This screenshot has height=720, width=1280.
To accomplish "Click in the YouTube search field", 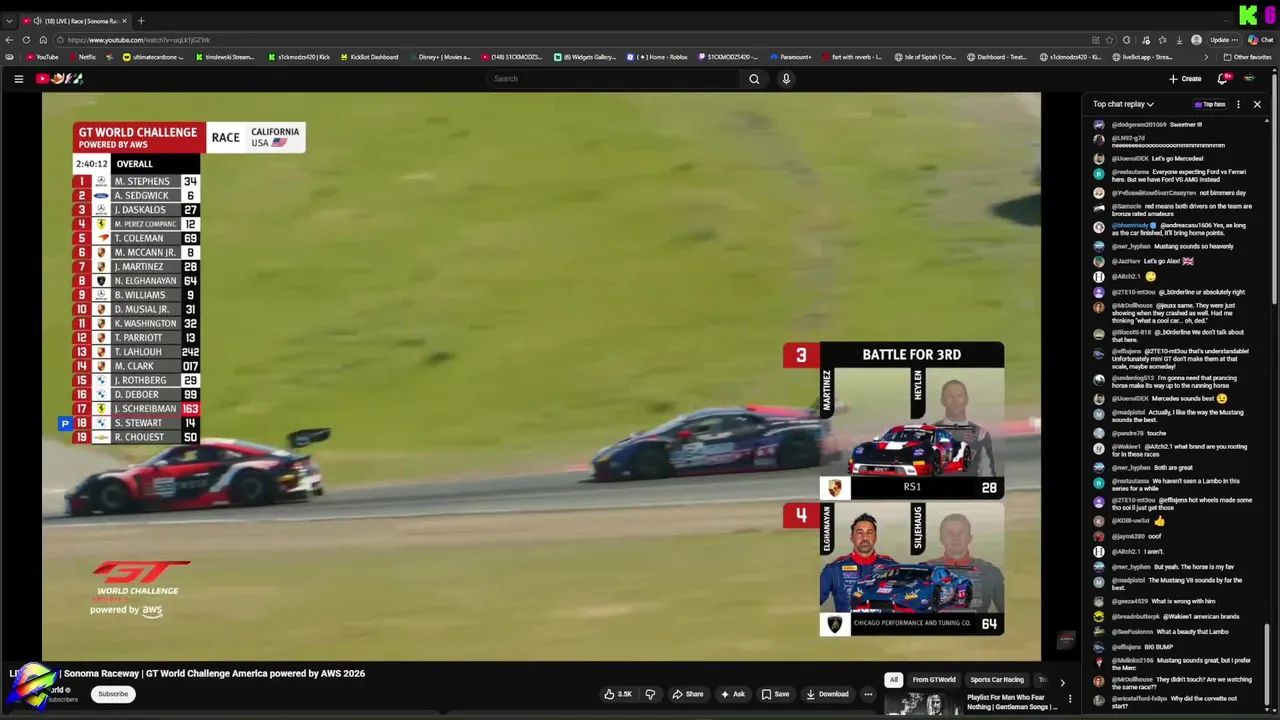I will pyautogui.click(x=615, y=79).
